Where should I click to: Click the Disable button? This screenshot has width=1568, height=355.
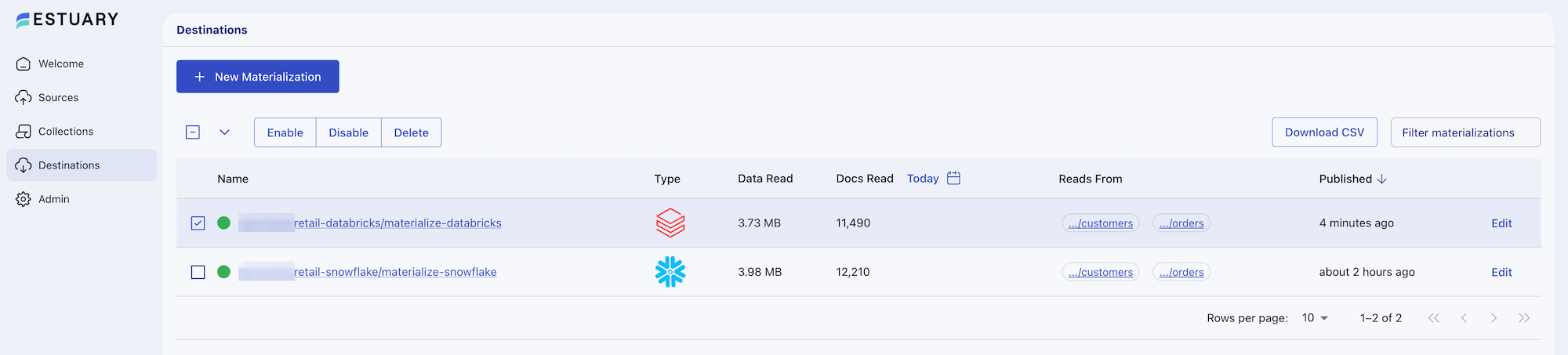[349, 132]
